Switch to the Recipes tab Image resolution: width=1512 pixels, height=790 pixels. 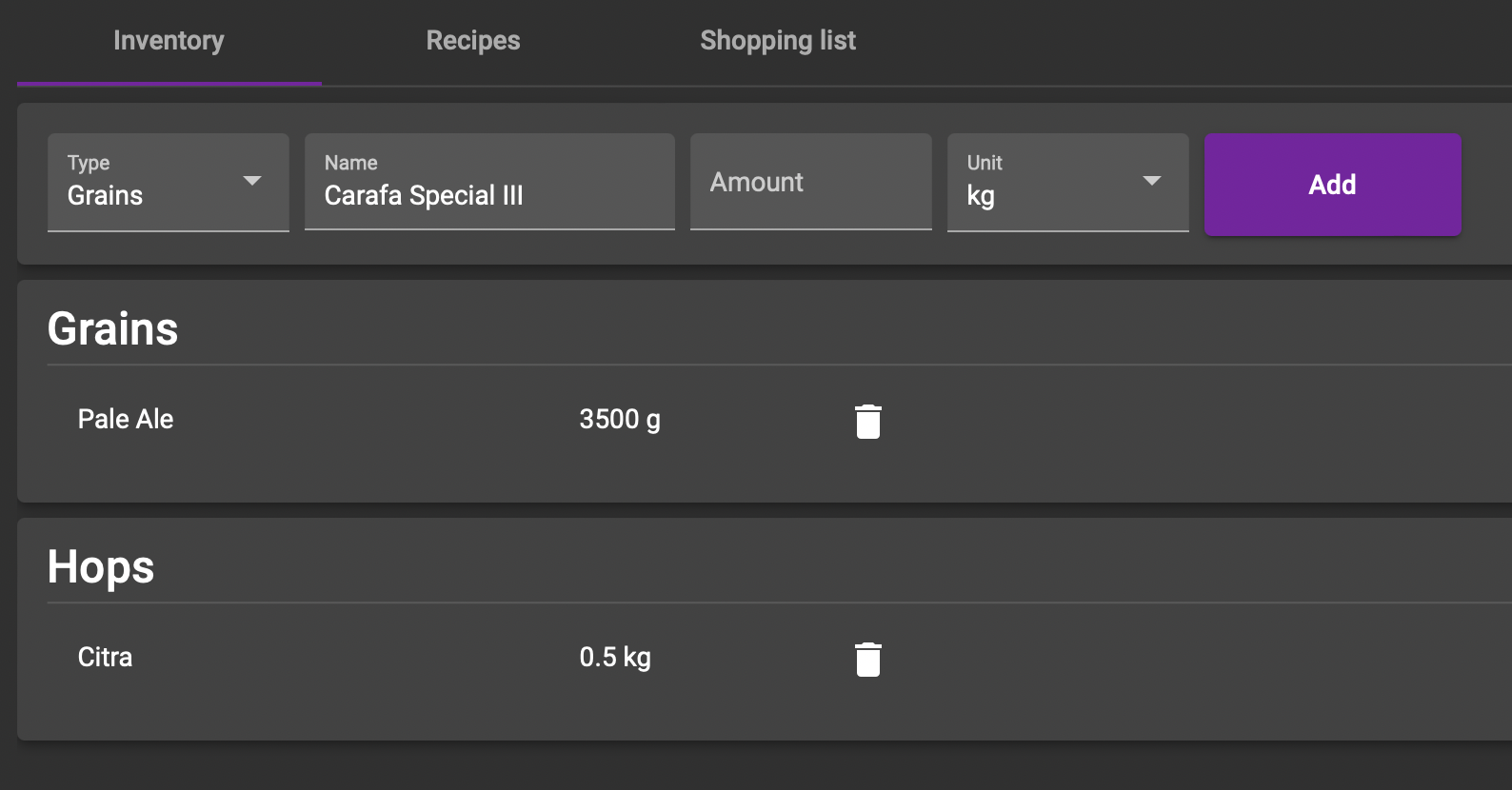pyautogui.click(x=473, y=41)
